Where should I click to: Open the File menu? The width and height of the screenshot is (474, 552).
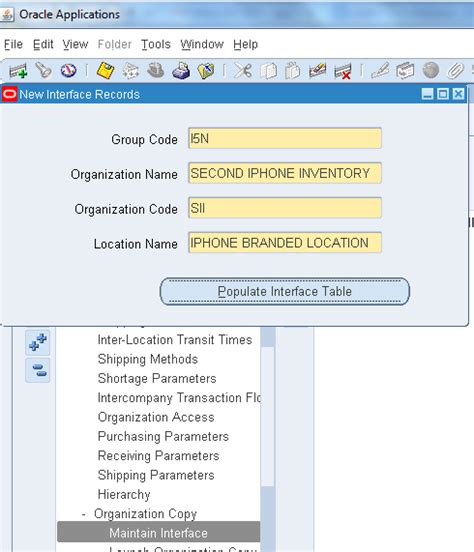(x=13, y=44)
